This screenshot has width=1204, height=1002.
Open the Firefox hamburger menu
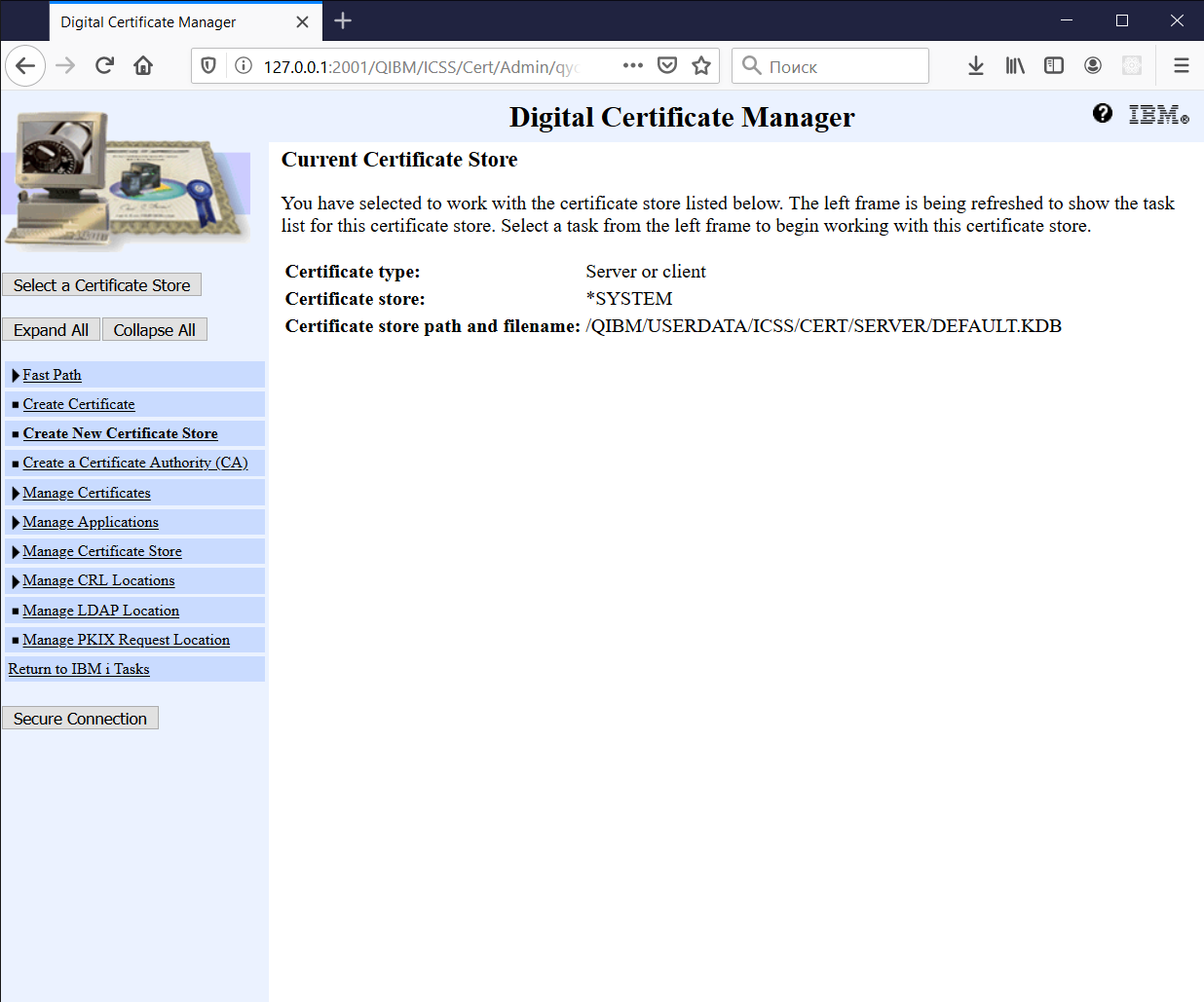click(1182, 66)
